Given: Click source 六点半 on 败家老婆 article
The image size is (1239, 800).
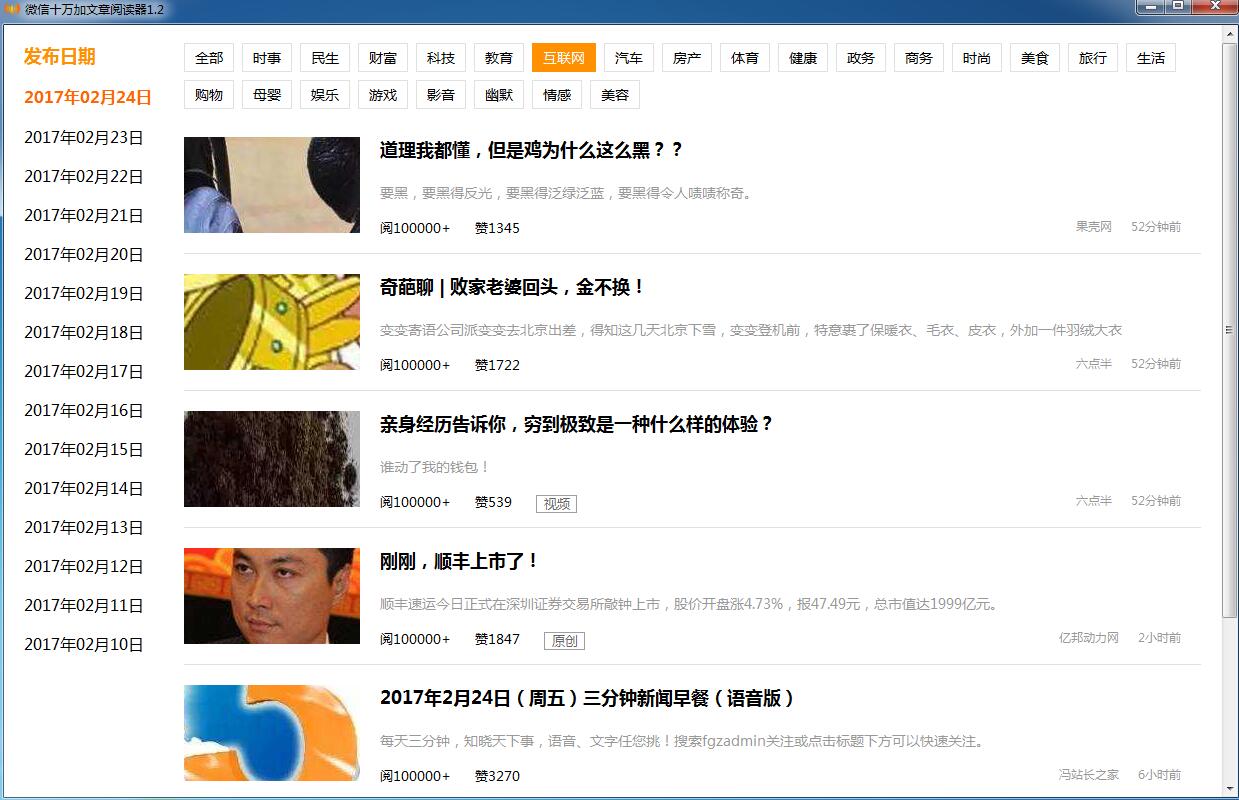Looking at the screenshot, I should 1094,364.
